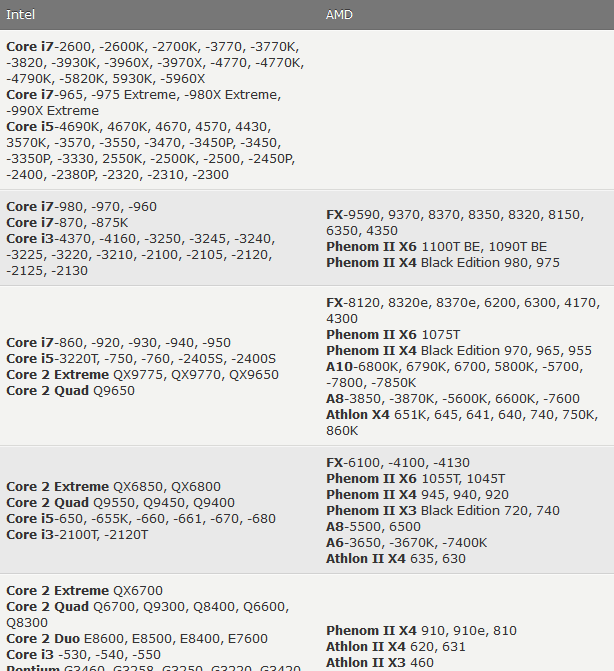This screenshot has width=614, height=671.
Task: Select the Phenom II X6 1100T BE line
Action: (x=436, y=247)
